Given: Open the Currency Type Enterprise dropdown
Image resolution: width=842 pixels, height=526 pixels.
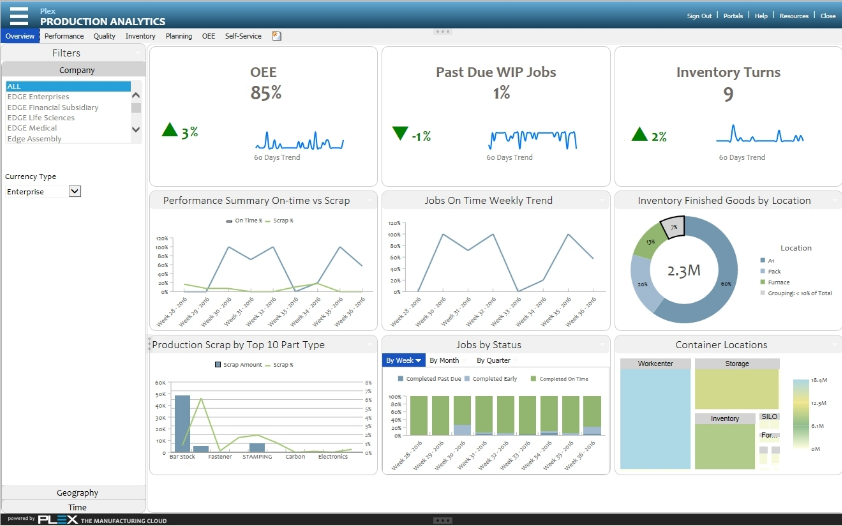Looking at the screenshot, I should pyautogui.click(x=74, y=191).
